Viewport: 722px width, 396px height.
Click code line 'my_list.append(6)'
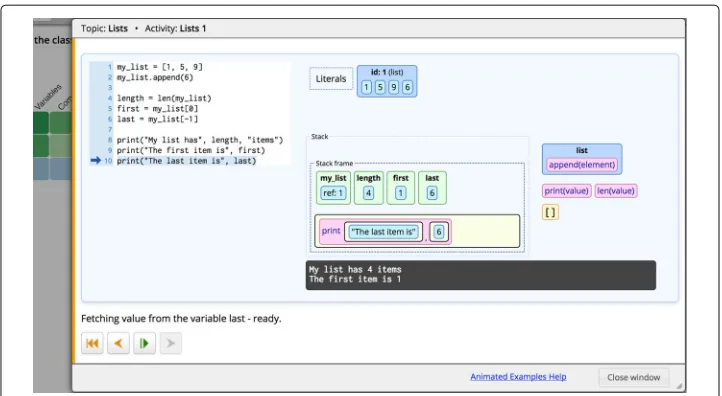tap(155, 77)
